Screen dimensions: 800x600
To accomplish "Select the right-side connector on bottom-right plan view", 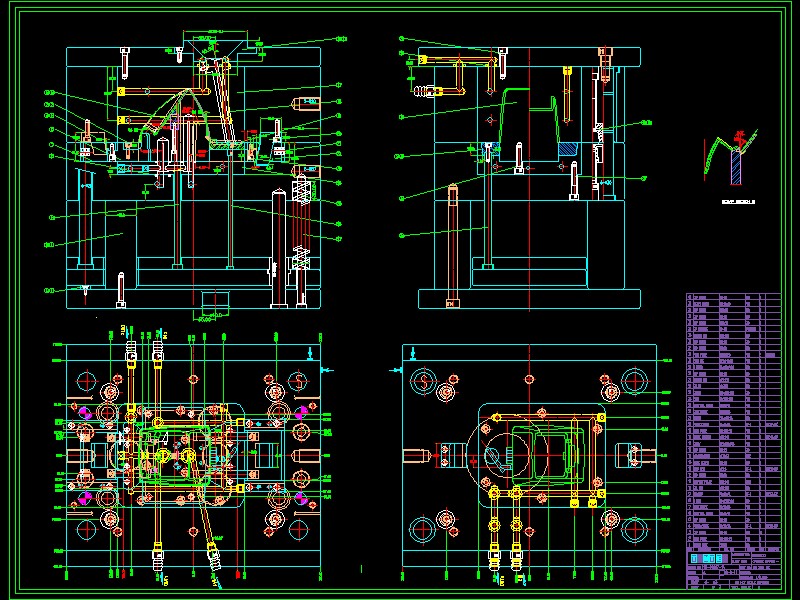I will [x=639, y=456].
